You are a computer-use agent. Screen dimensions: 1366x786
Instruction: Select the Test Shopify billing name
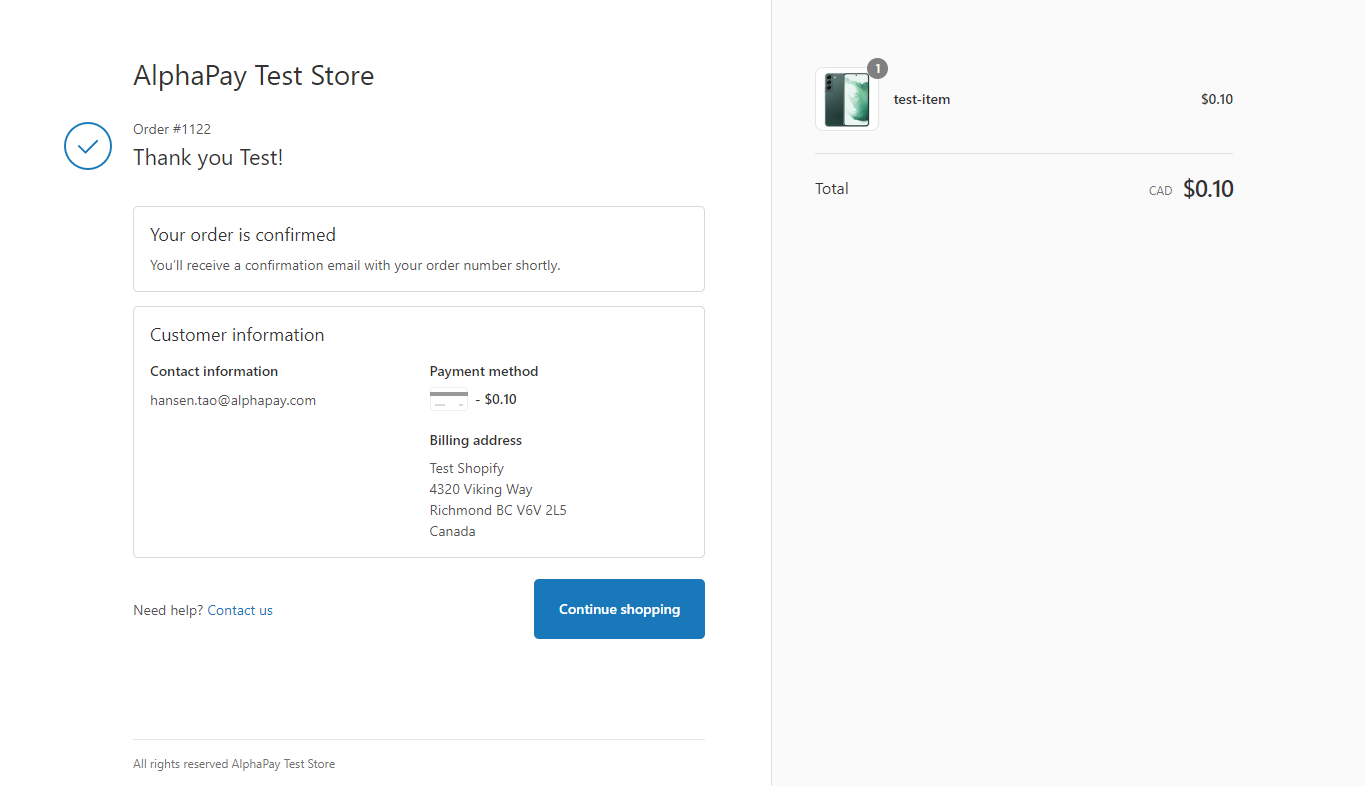[467, 468]
